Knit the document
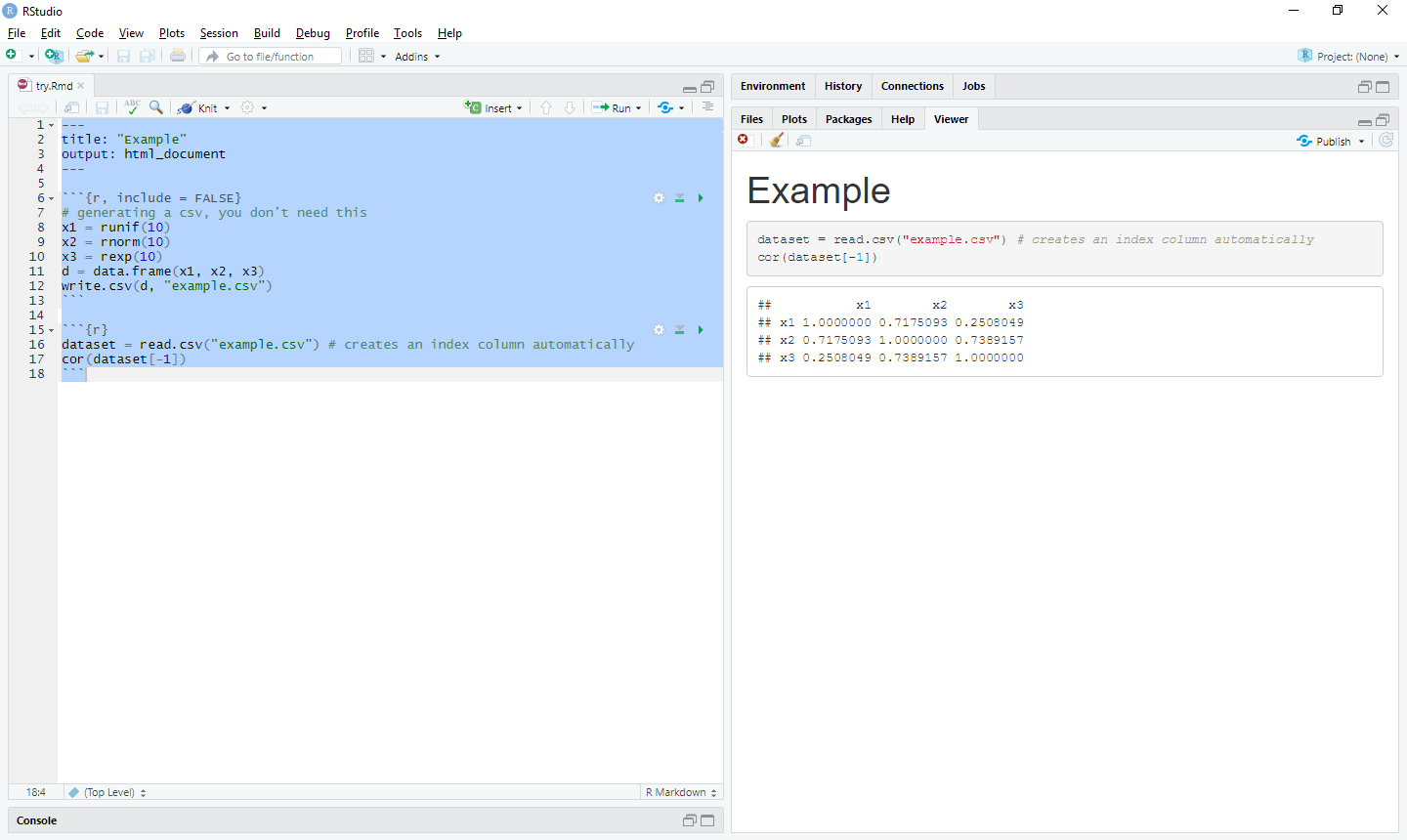 (x=198, y=108)
